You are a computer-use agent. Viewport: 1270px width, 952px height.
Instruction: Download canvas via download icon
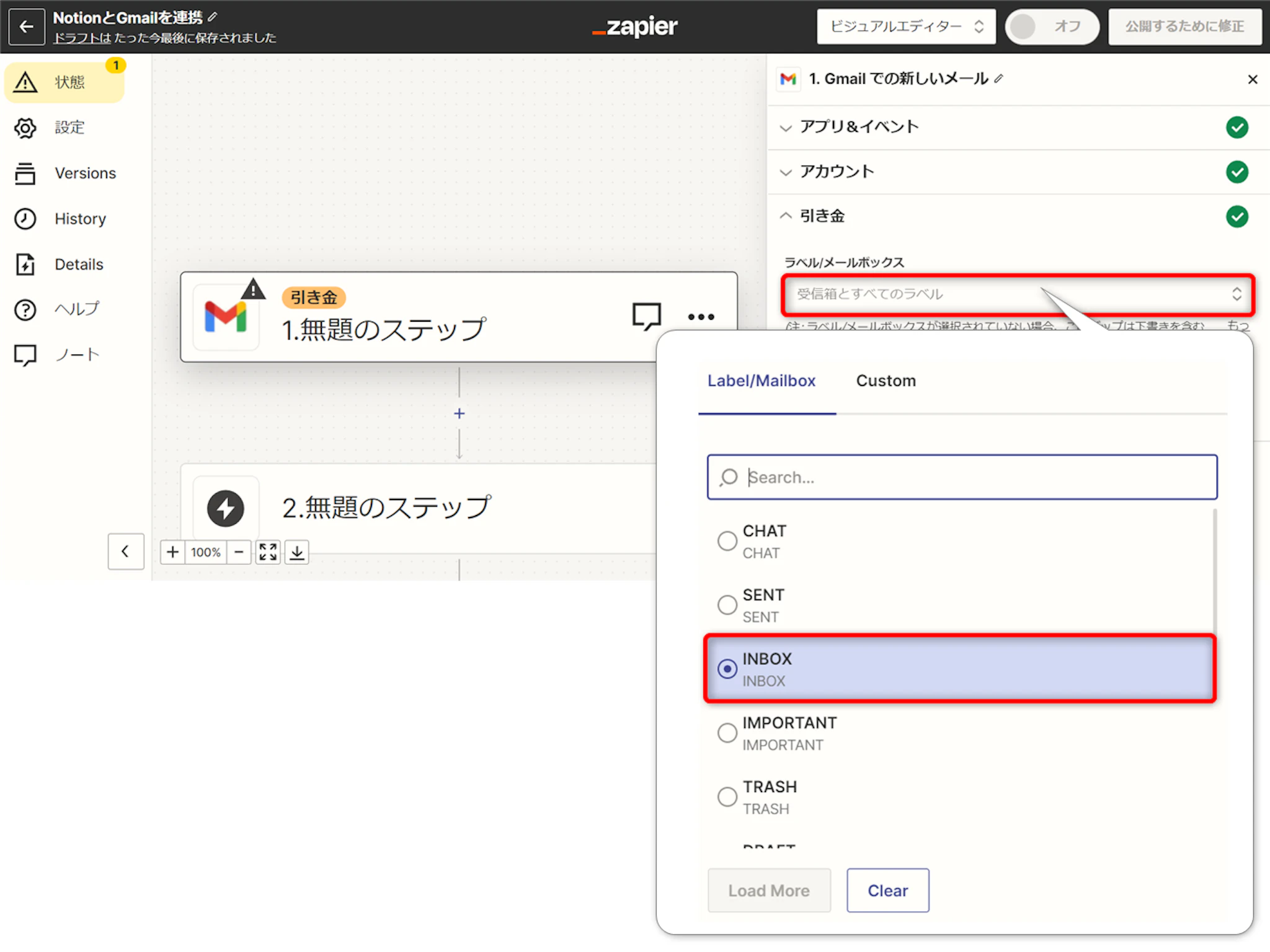297,552
